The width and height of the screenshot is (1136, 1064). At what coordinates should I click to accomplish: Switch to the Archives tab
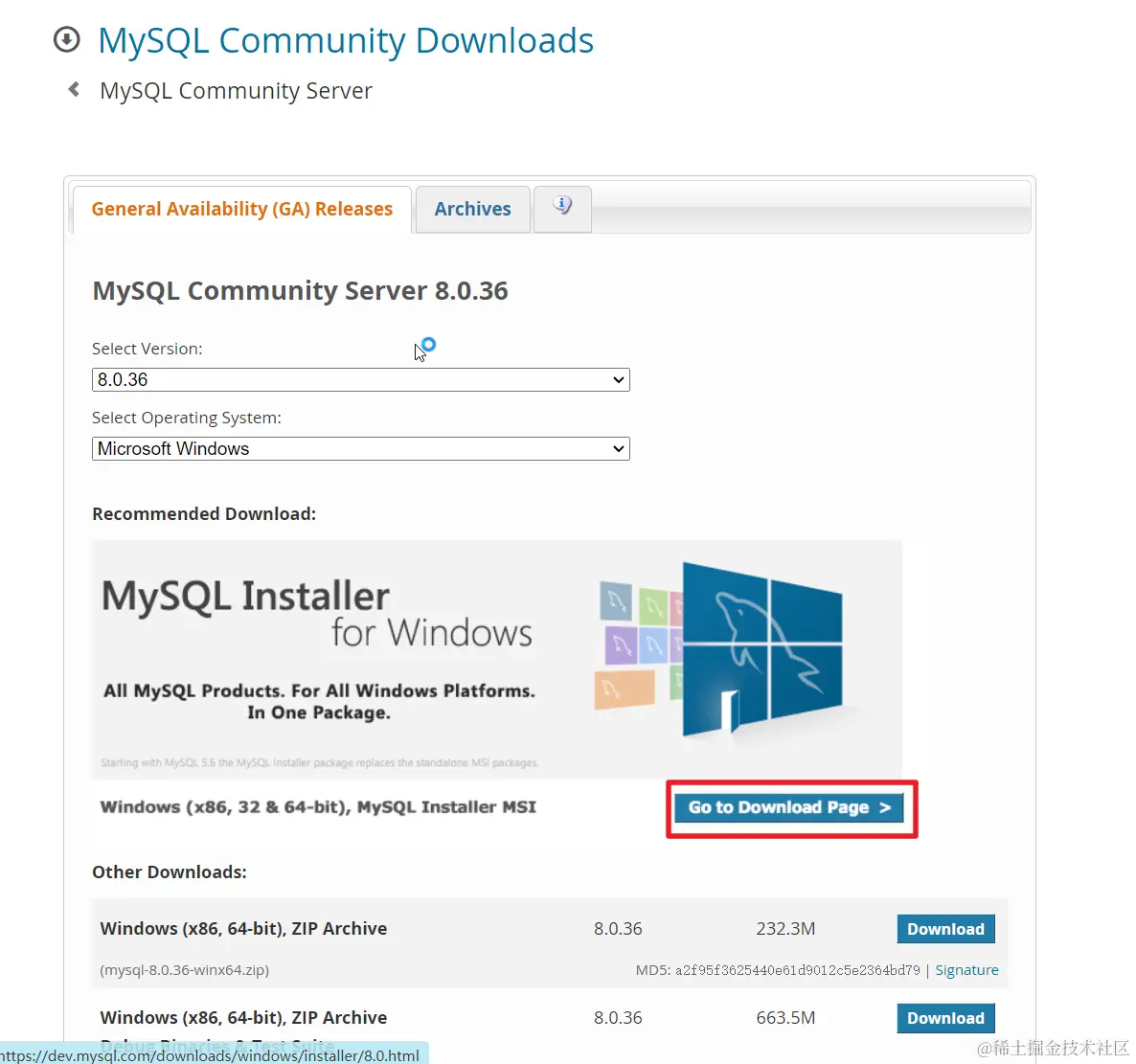point(472,210)
